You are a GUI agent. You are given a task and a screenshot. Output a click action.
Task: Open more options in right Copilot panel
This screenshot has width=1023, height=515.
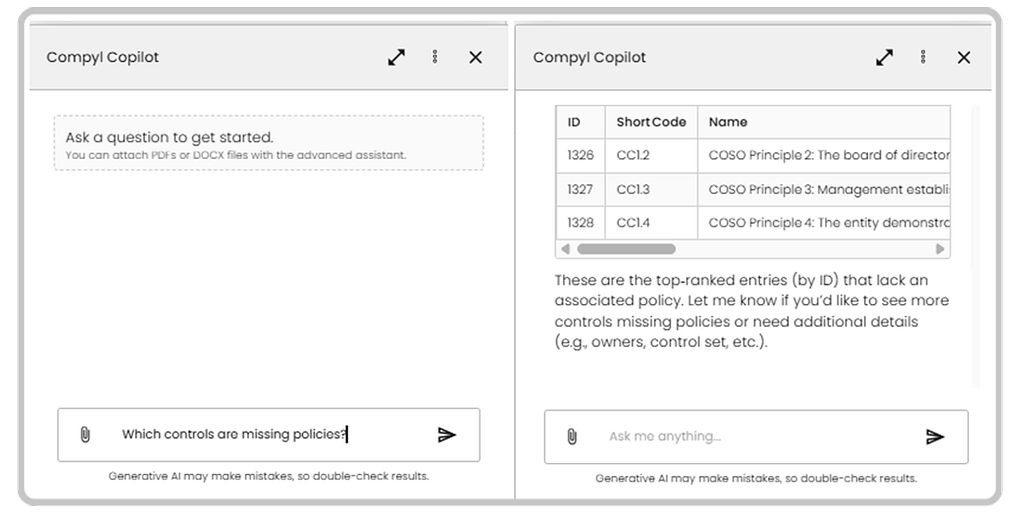pyautogui.click(x=923, y=57)
